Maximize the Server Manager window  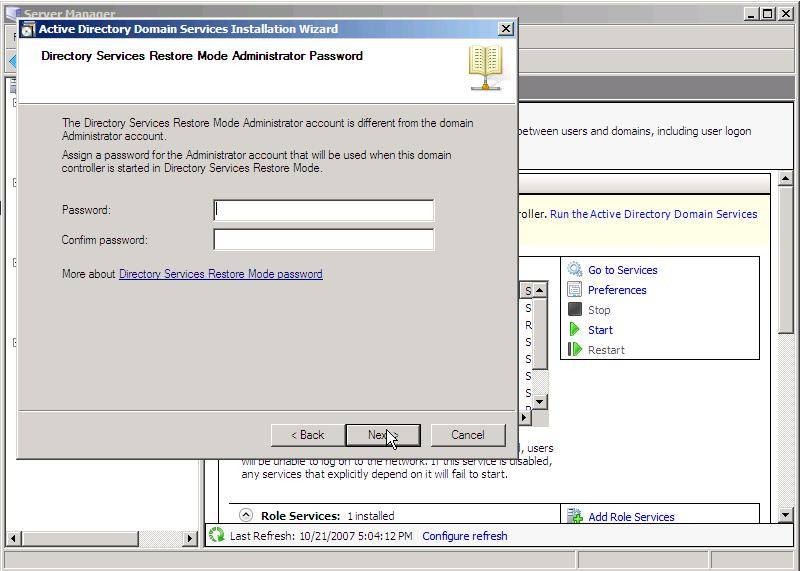coord(767,14)
